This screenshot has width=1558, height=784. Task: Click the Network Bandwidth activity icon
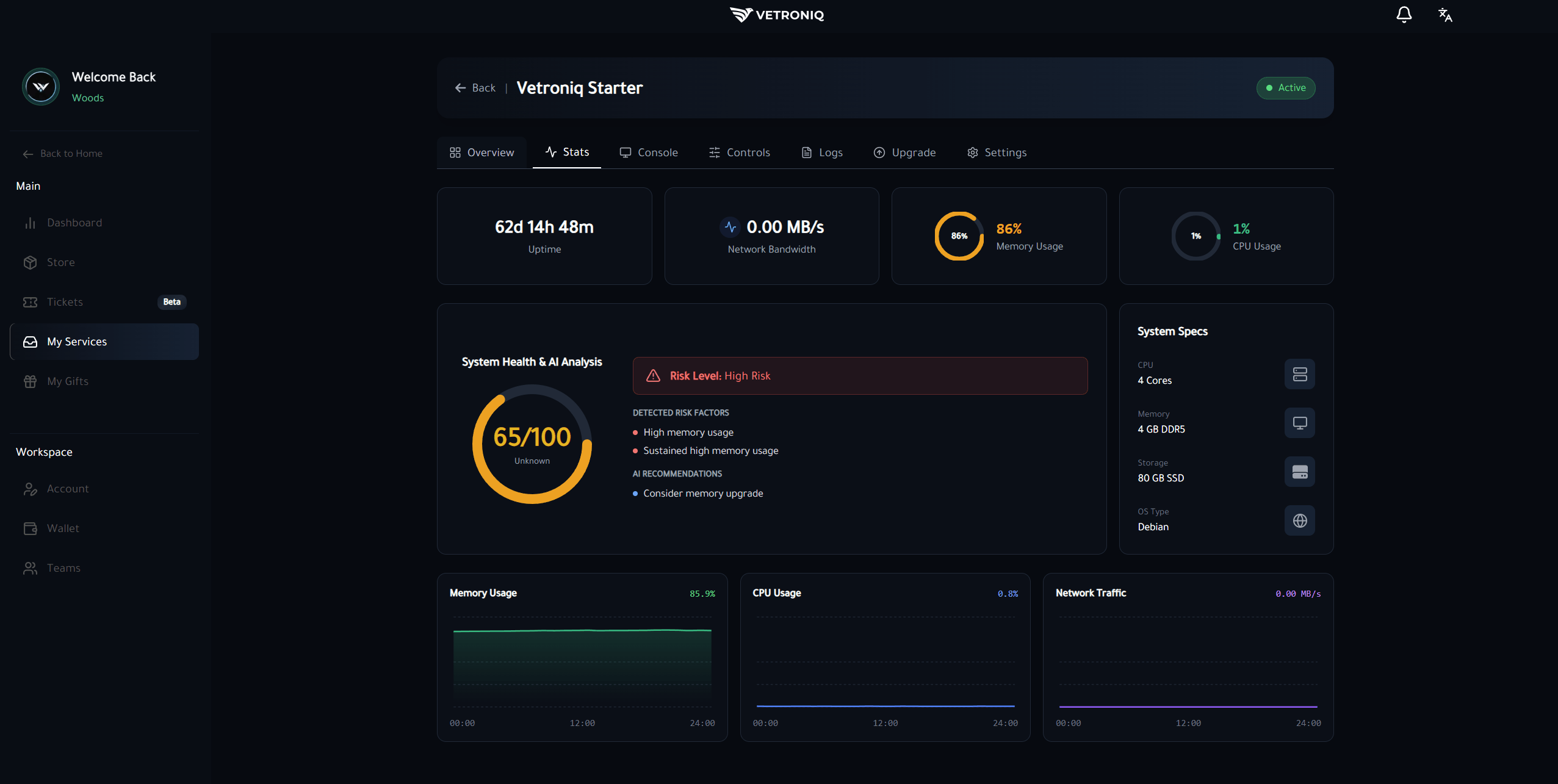click(x=730, y=227)
